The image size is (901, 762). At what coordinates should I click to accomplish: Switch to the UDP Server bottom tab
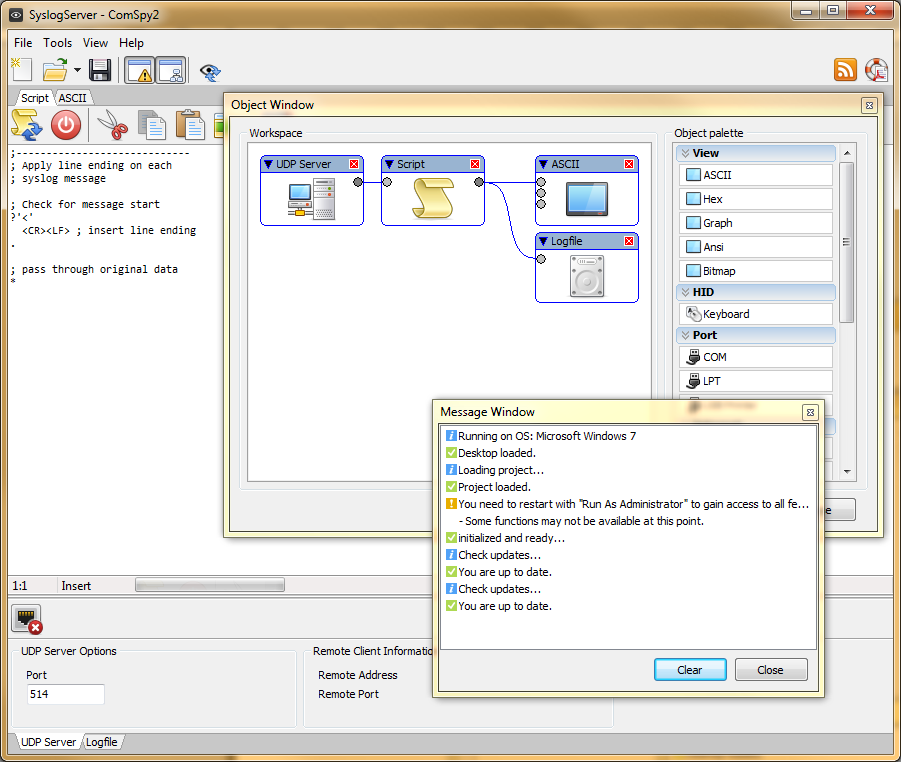pos(48,742)
